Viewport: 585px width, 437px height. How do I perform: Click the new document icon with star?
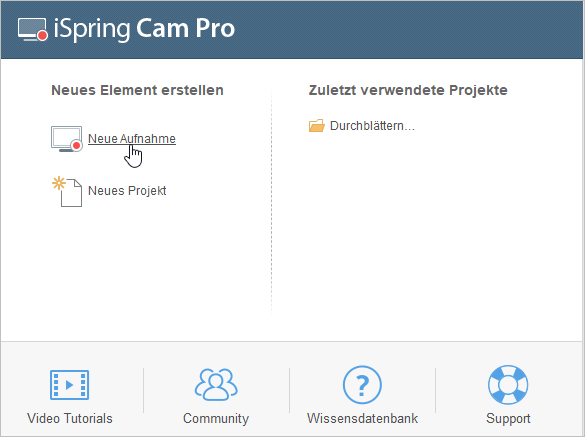(x=67, y=192)
